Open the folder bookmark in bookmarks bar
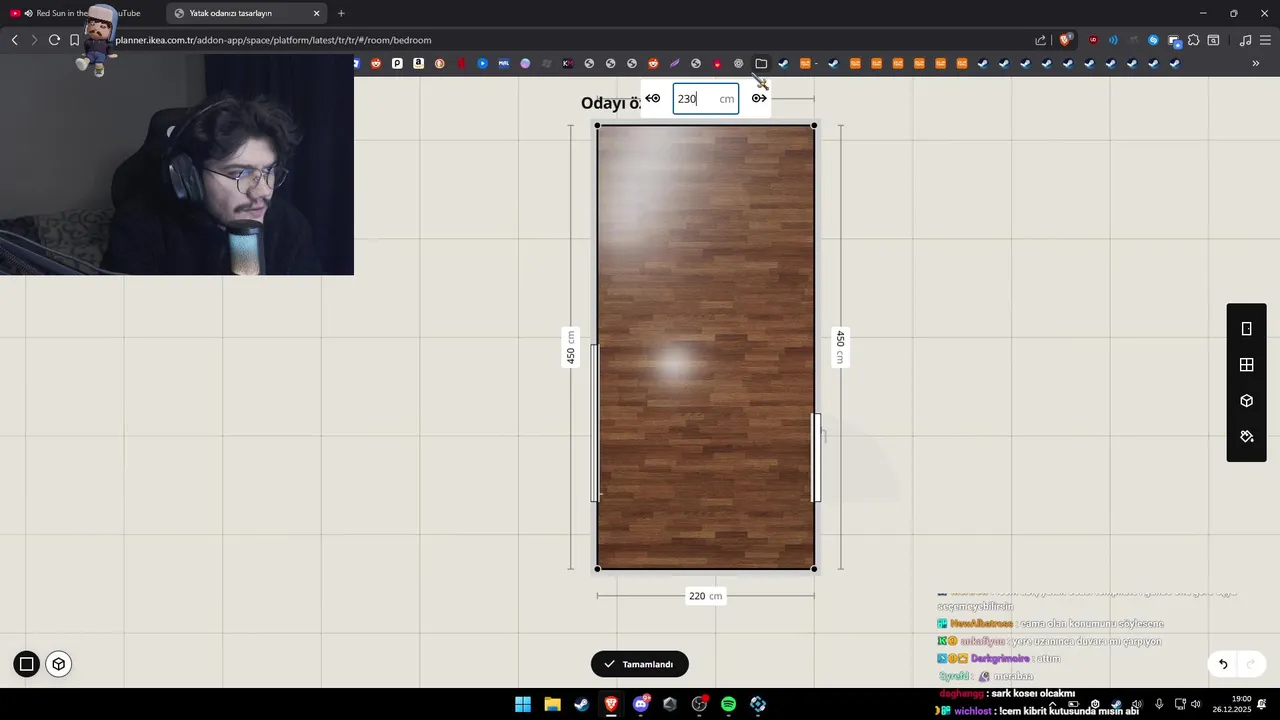This screenshot has height=720, width=1280. point(761,63)
